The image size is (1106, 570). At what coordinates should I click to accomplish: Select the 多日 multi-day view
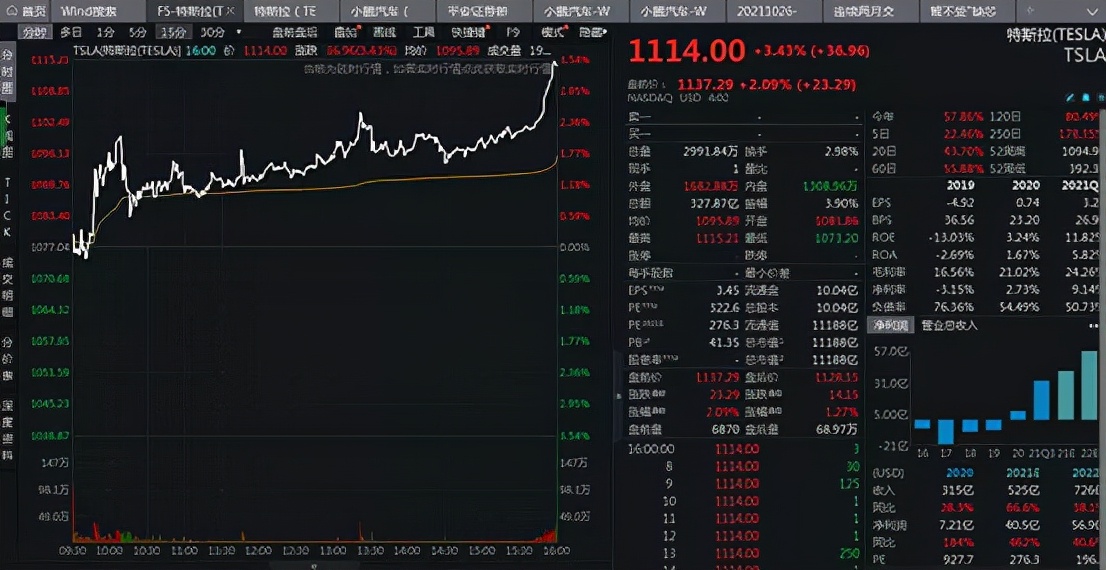click(x=71, y=32)
